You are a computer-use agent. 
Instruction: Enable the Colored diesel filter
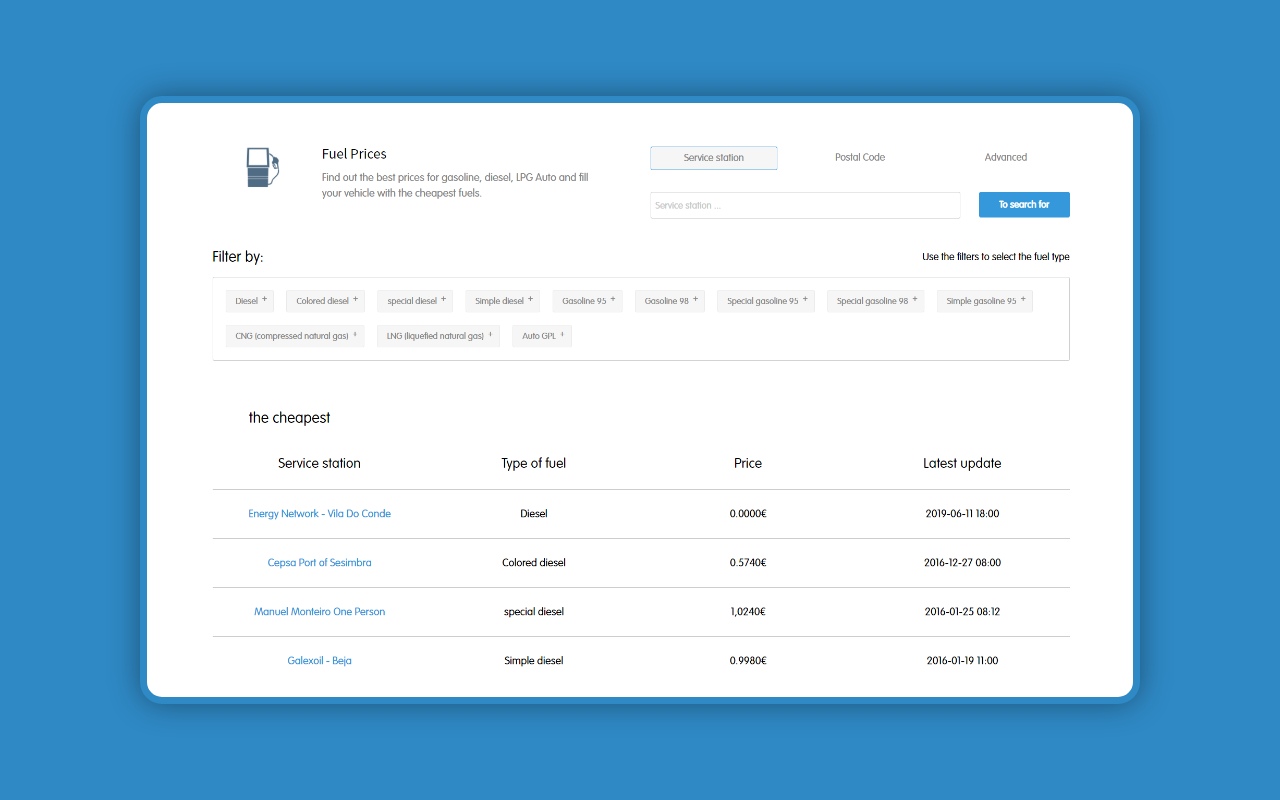coord(325,301)
